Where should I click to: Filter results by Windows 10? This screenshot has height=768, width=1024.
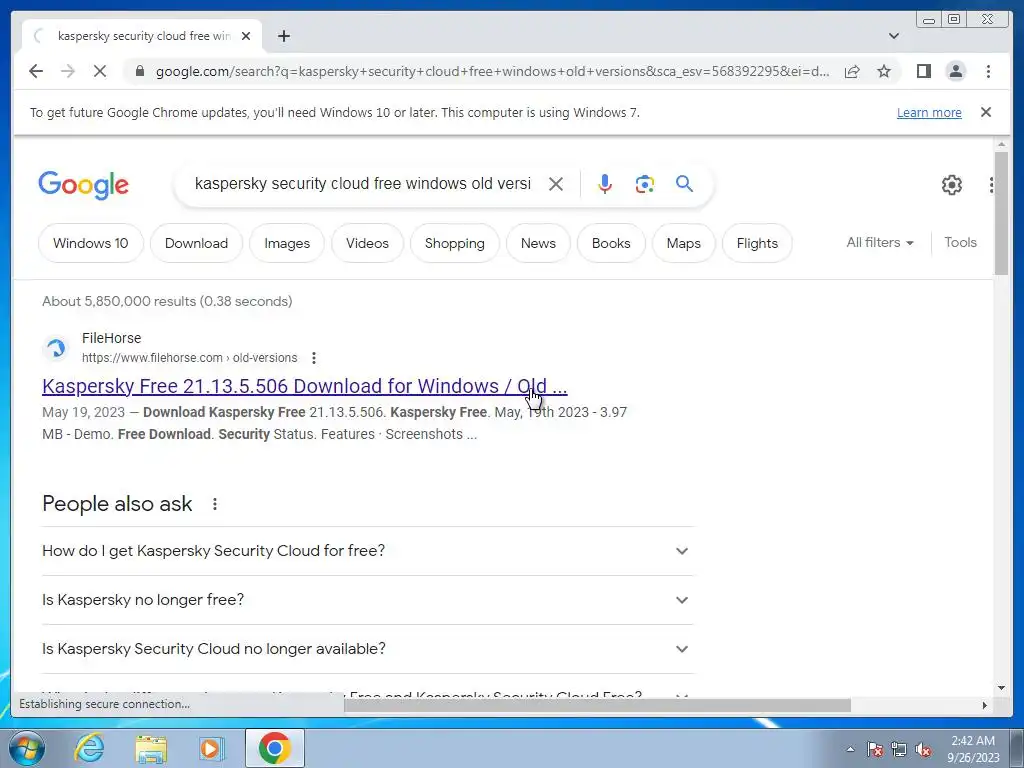(91, 243)
